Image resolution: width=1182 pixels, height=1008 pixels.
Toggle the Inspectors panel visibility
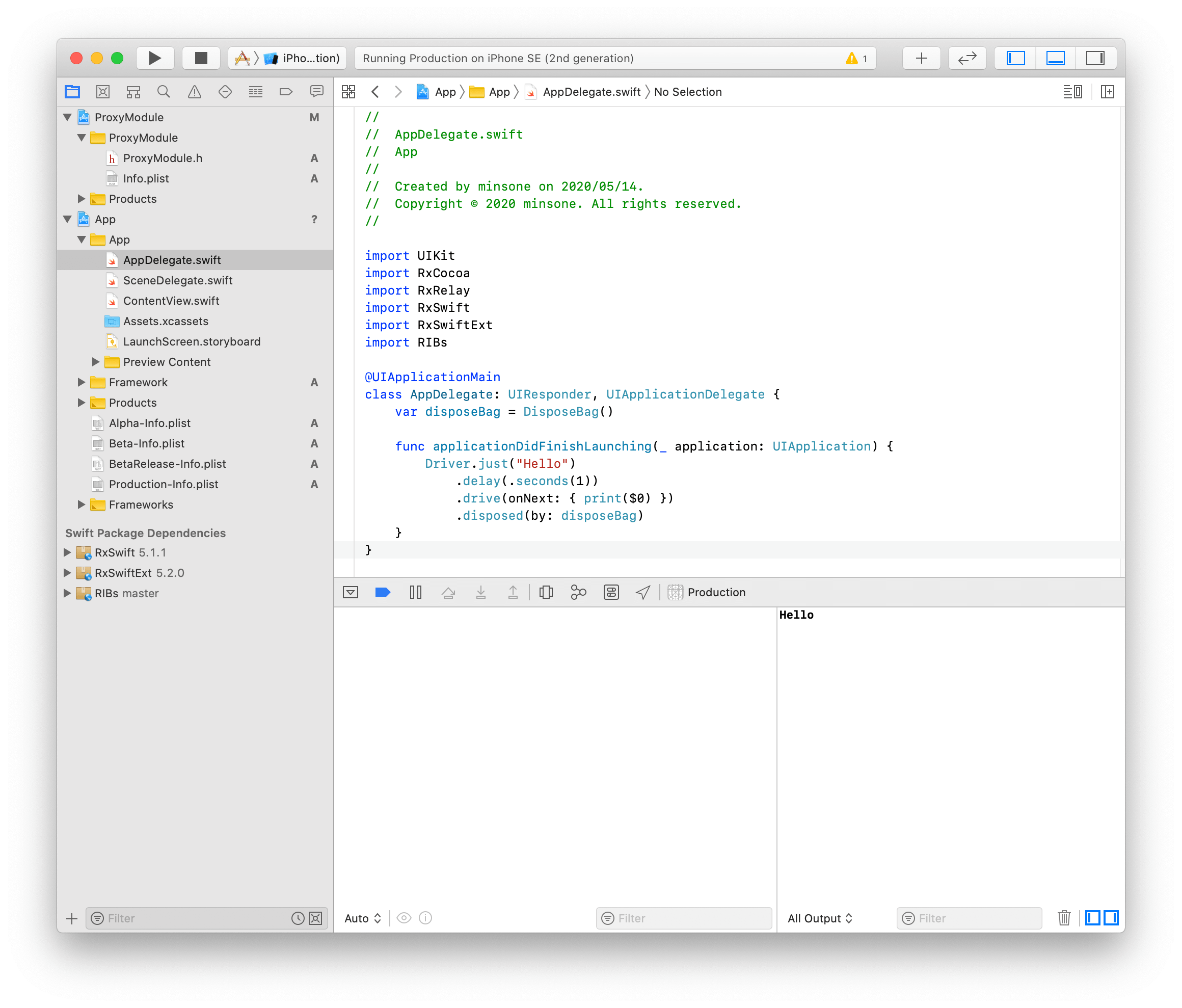point(1095,58)
